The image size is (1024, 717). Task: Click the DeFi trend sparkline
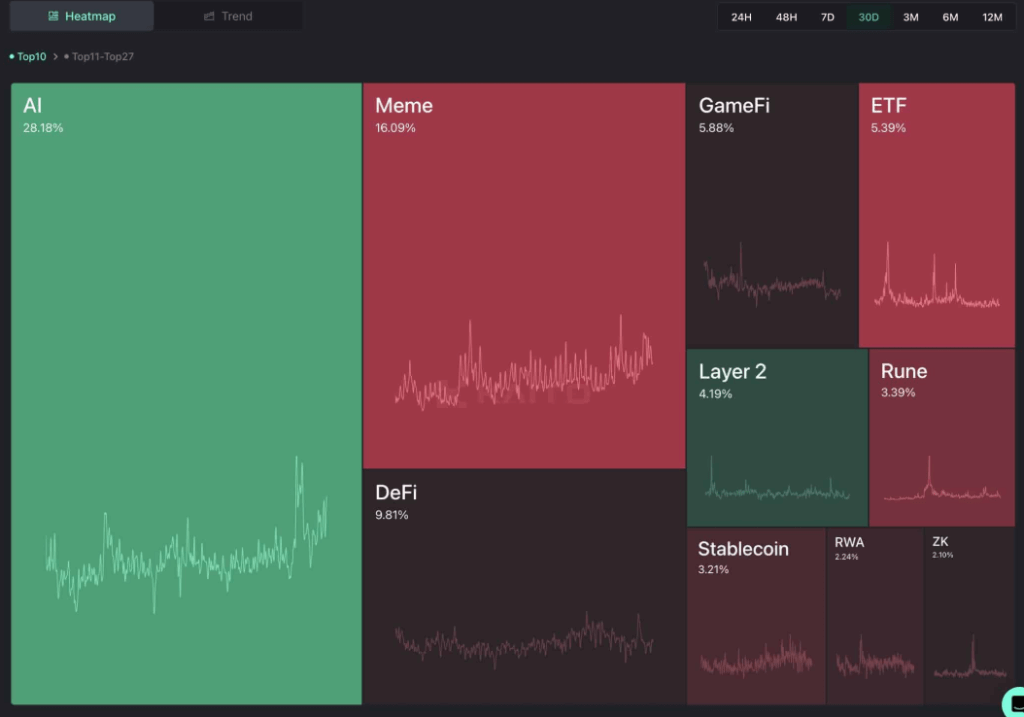[524, 640]
